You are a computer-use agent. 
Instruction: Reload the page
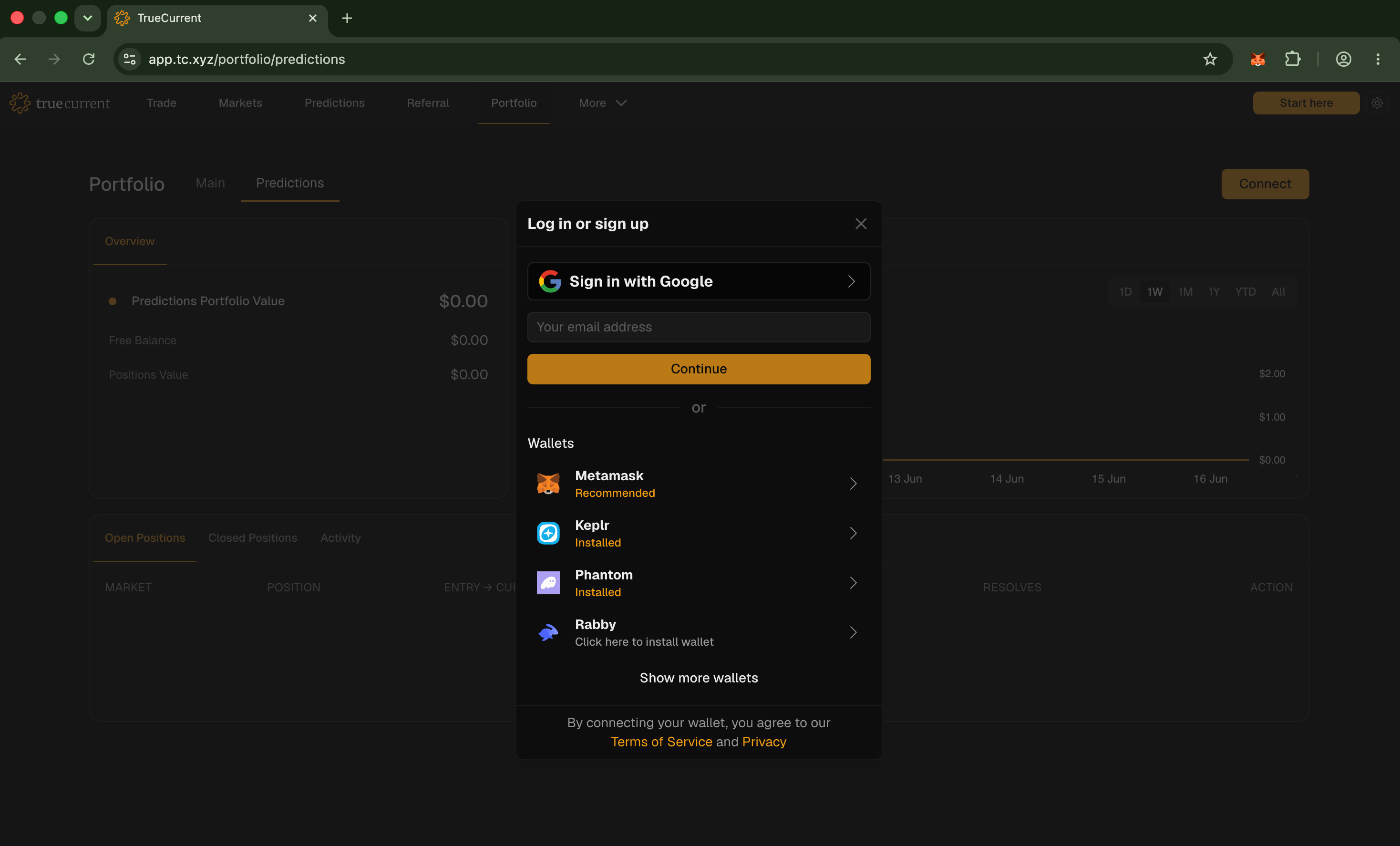(89, 59)
